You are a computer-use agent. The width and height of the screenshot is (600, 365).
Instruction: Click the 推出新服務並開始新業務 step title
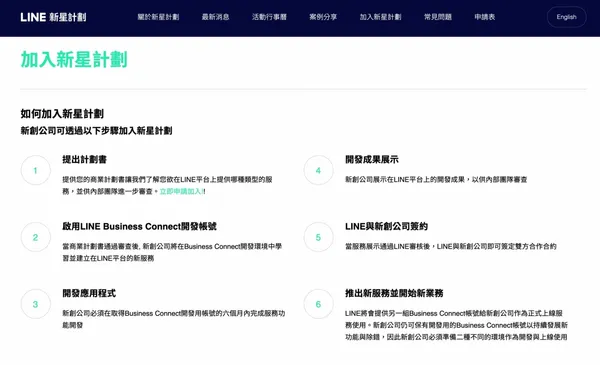(394, 293)
